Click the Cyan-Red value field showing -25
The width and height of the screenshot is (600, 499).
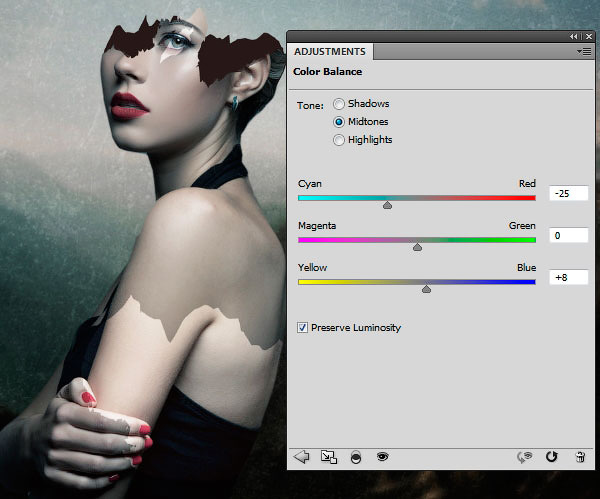point(569,194)
